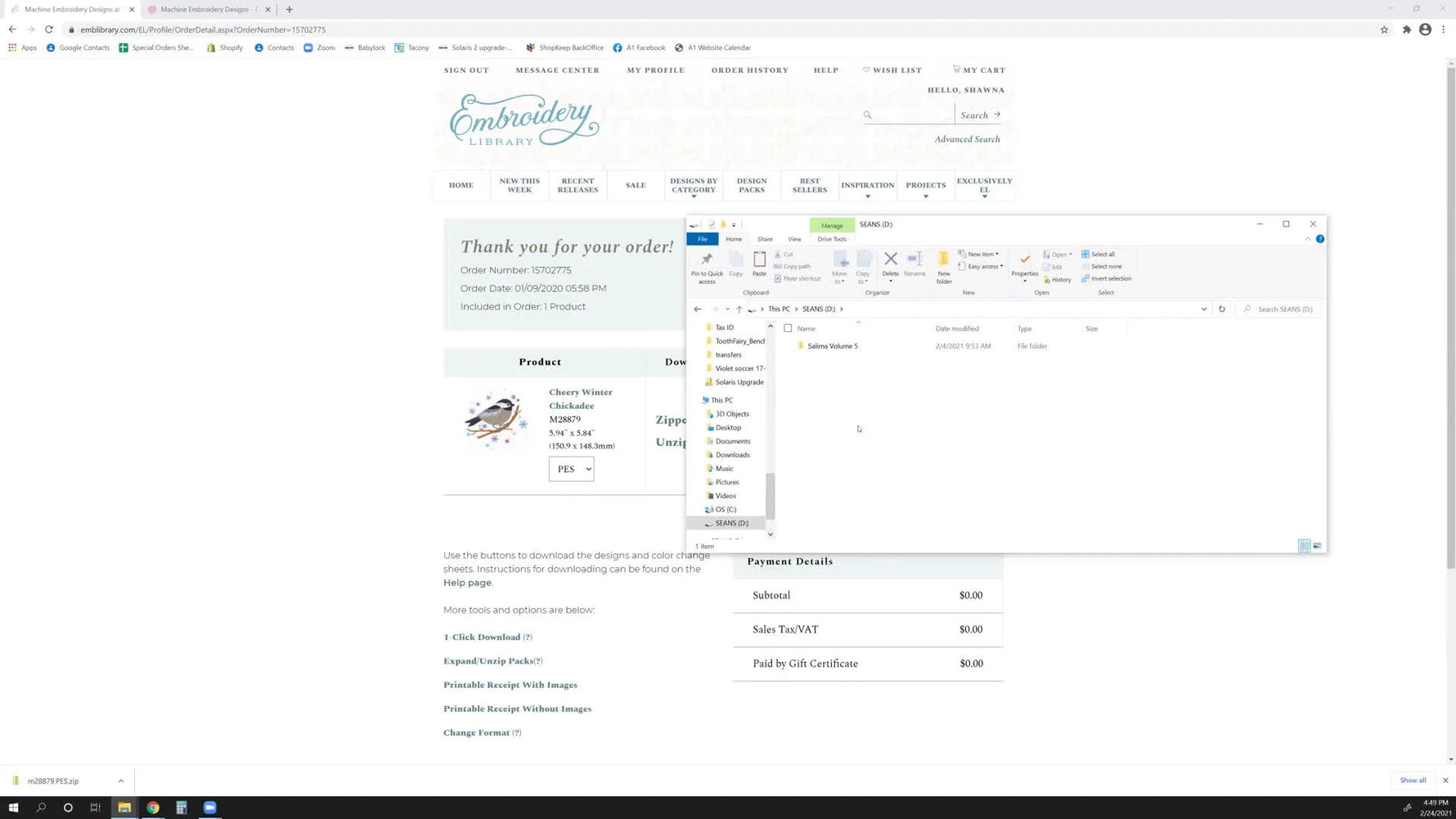The height and width of the screenshot is (819, 1456).
Task: Open the PES format dropdown
Action: (571, 469)
